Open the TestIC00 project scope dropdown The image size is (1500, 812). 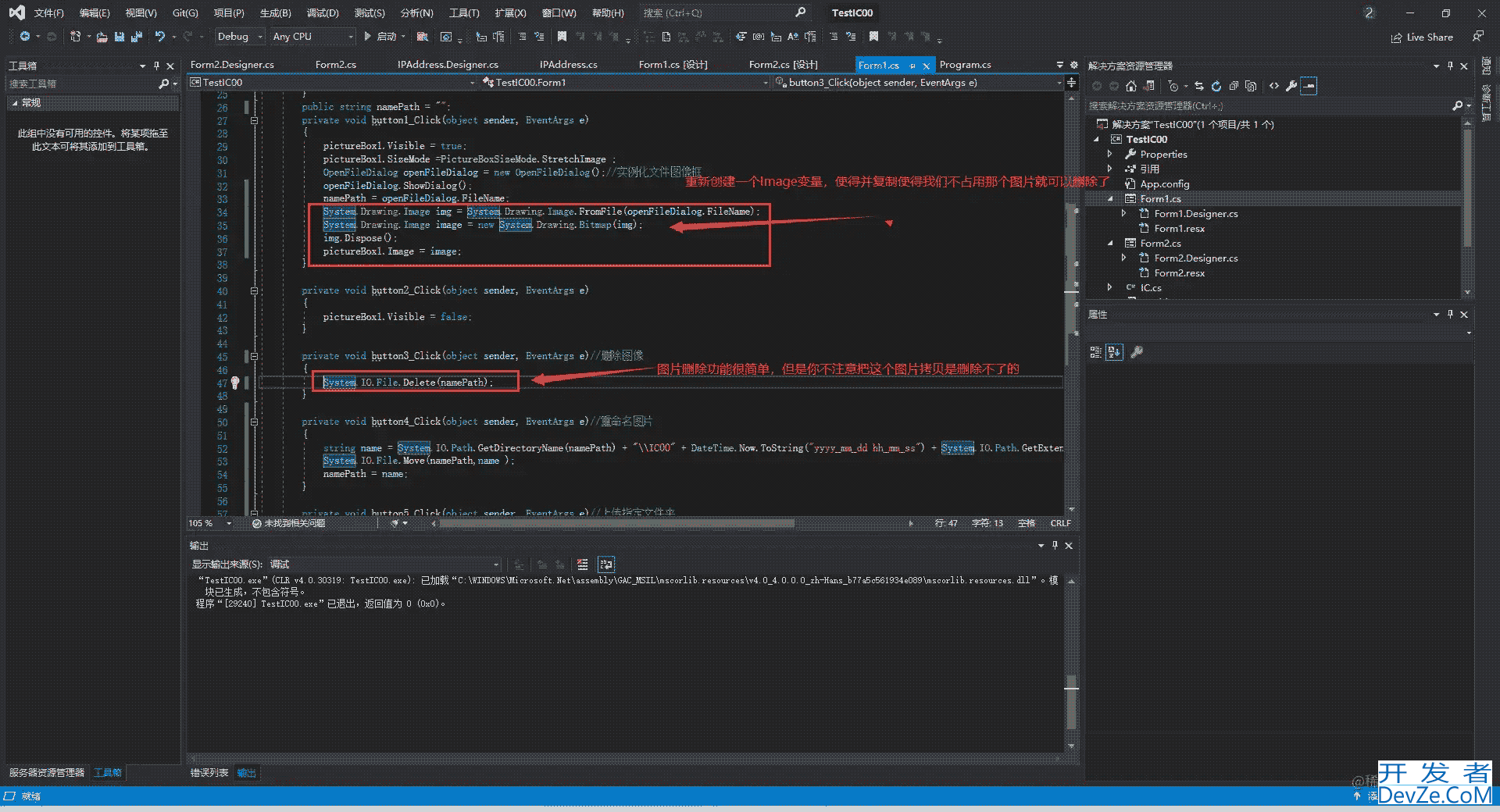click(x=332, y=83)
